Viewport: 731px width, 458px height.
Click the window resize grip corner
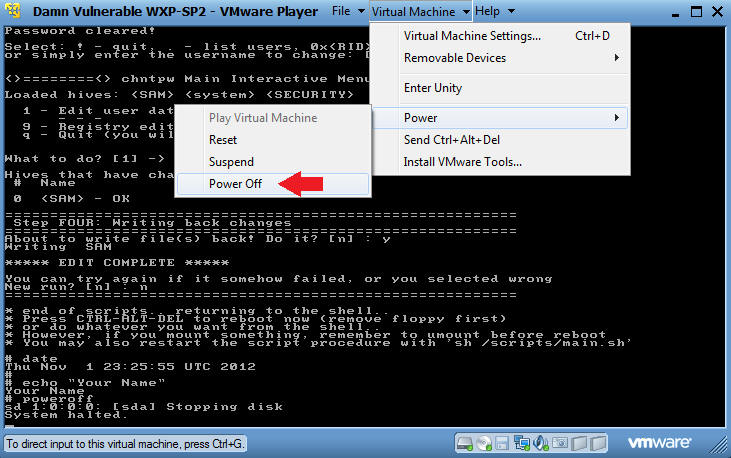tap(719, 446)
